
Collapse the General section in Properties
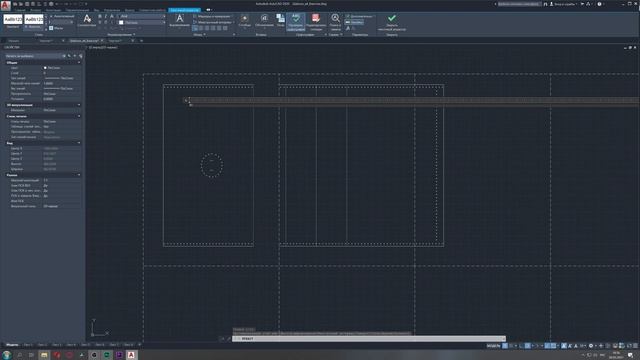click(x=79, y=62)
